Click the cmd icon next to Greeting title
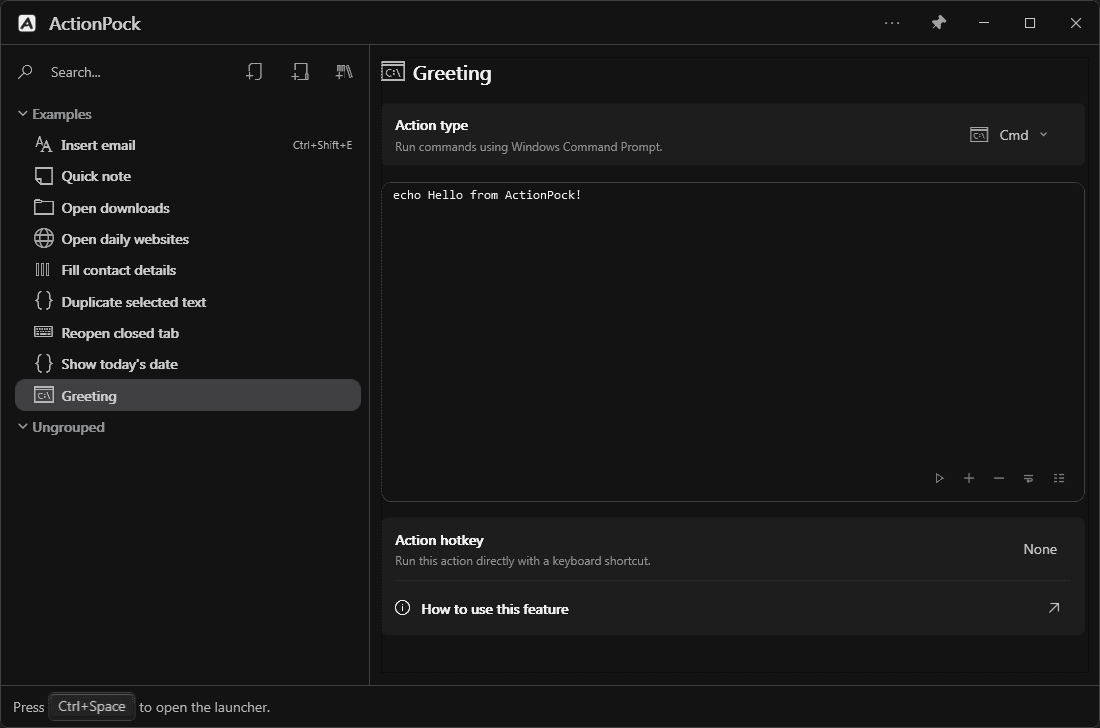This screenshot has width=1100, height=728. 393,72
